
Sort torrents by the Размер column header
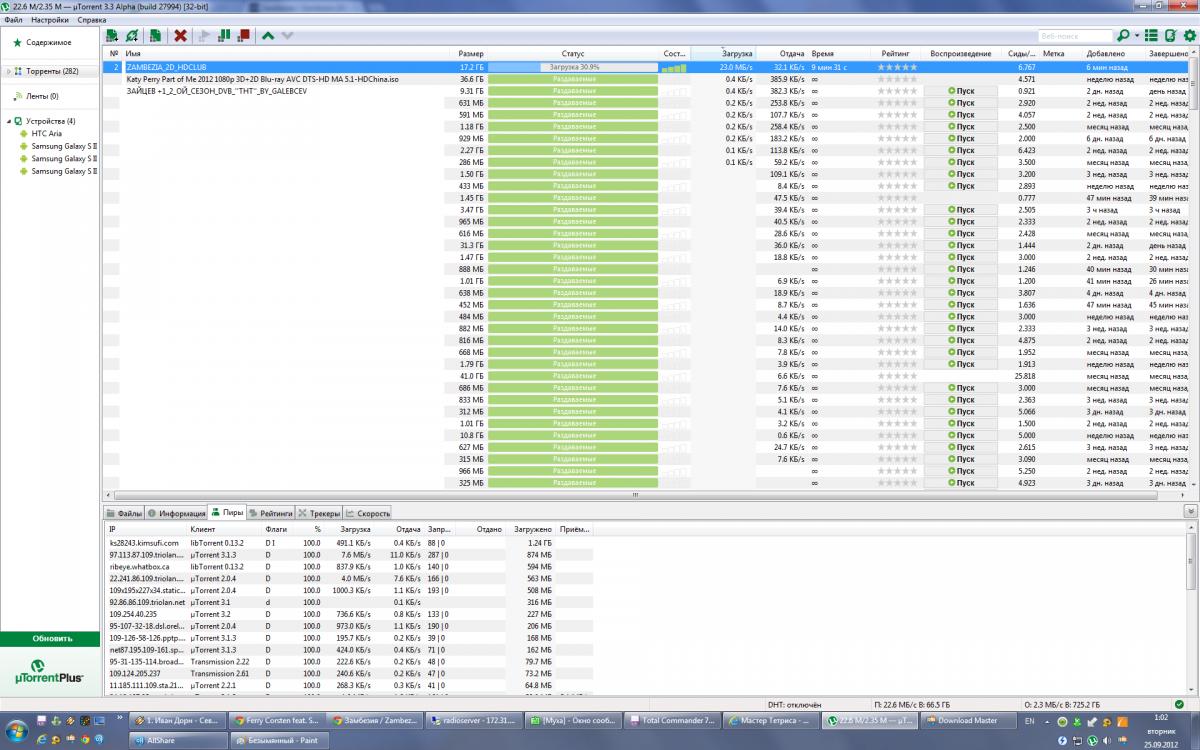pyautogui.click(x=470, y=53)
